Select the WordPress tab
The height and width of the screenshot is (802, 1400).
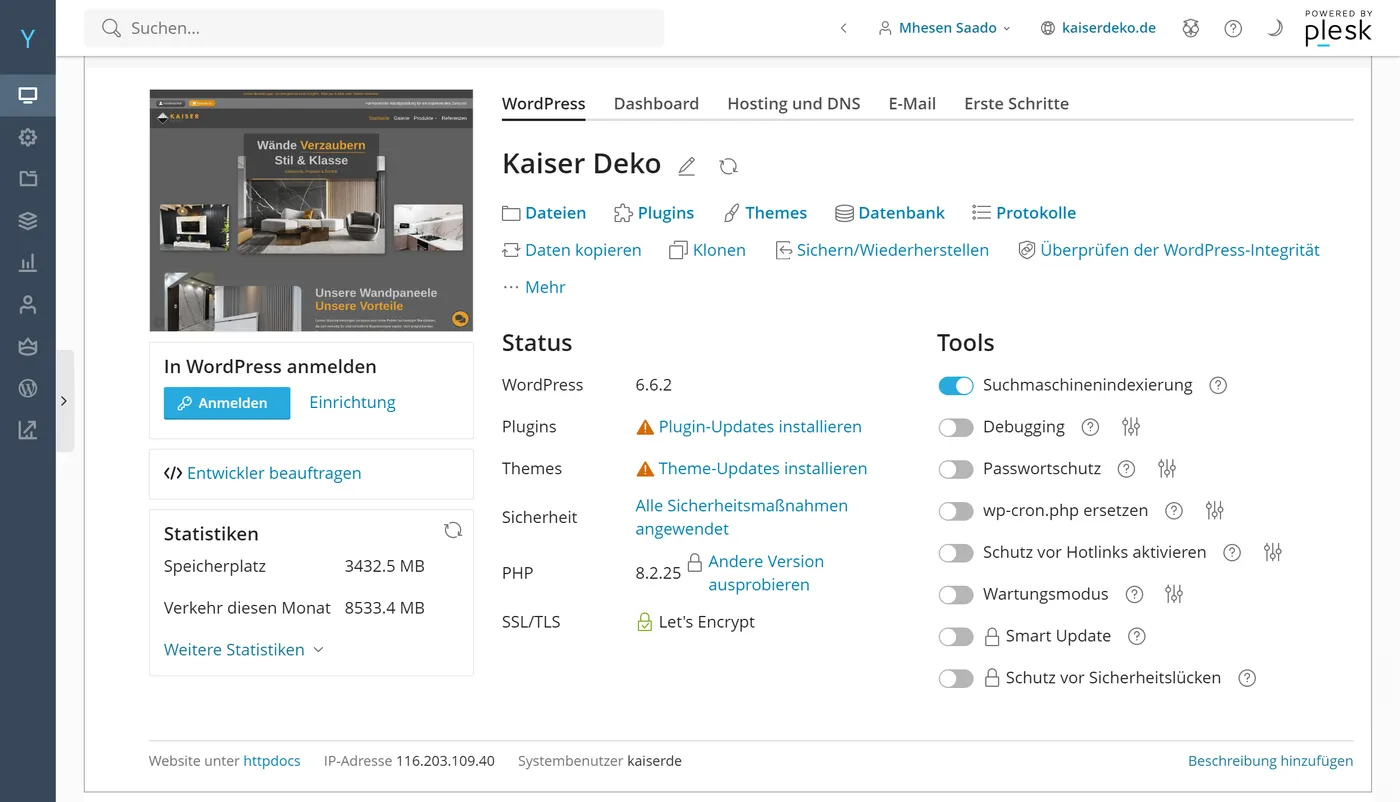tap(544, 103)
